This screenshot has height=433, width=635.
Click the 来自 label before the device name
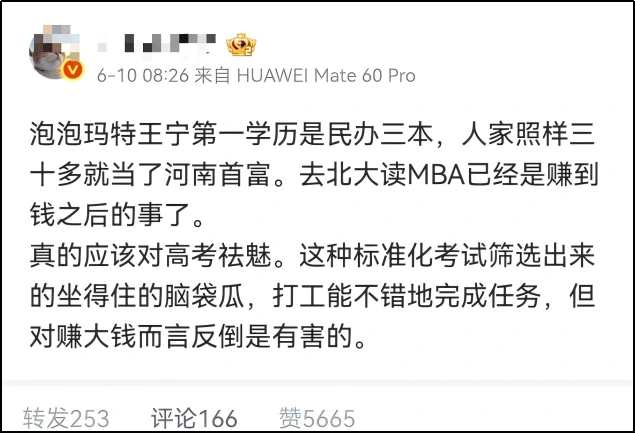[212, 75]
